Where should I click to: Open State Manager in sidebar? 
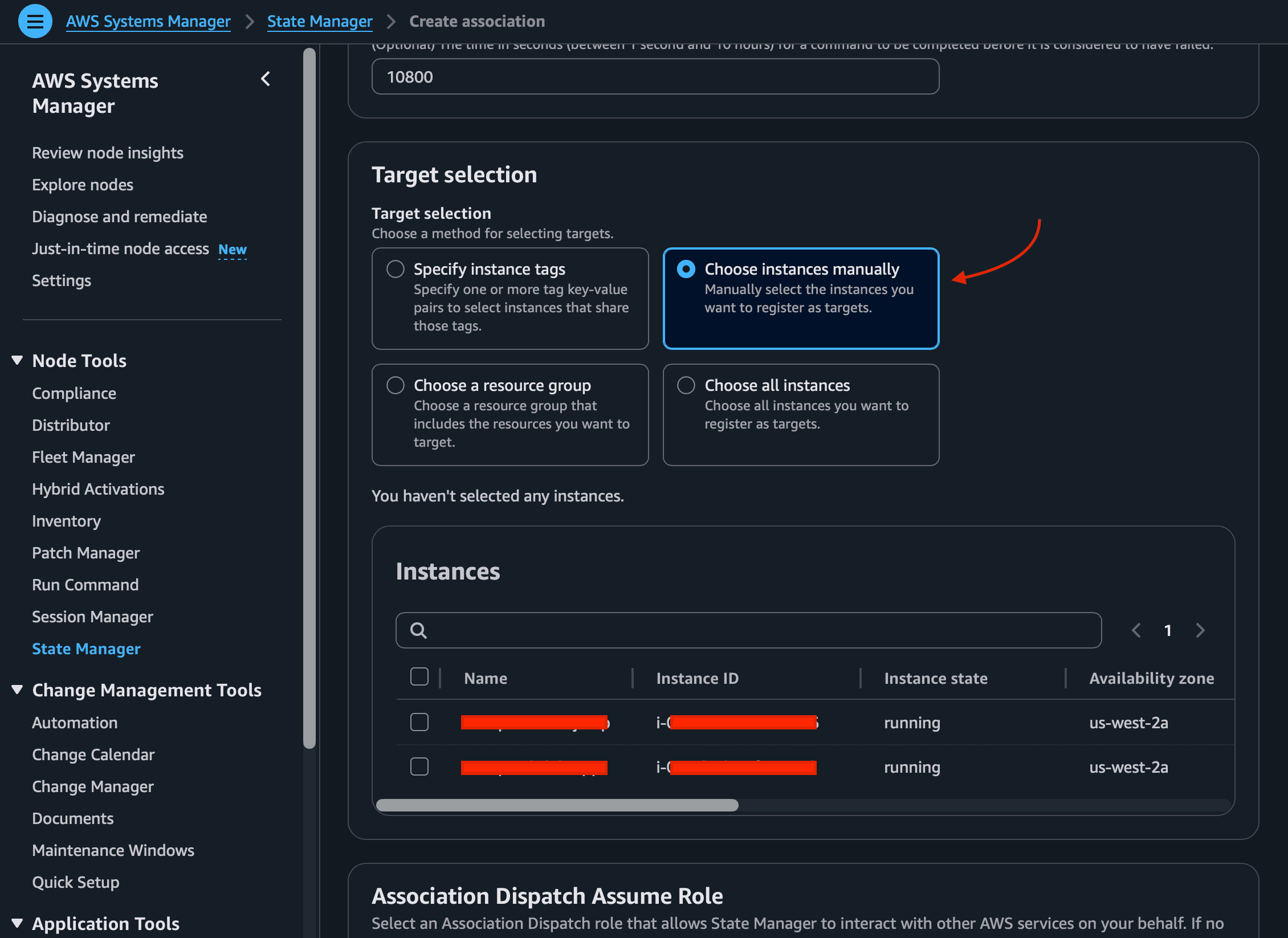point(86,649)
